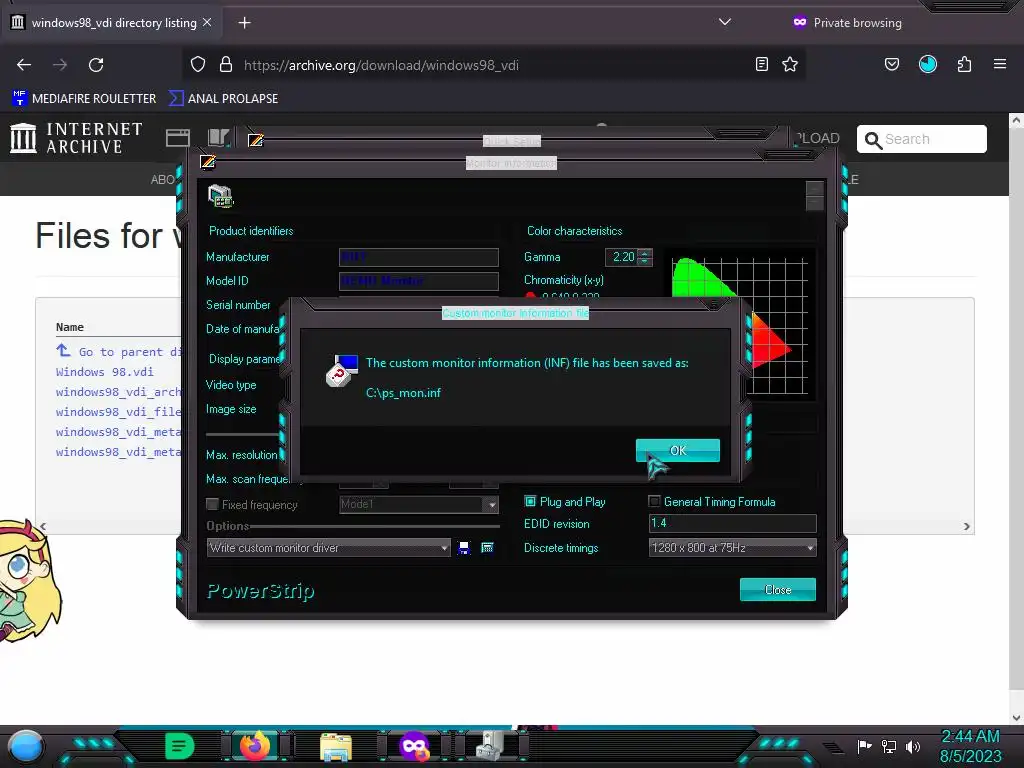Bookmark this page with the star icon

click(790, 64)
